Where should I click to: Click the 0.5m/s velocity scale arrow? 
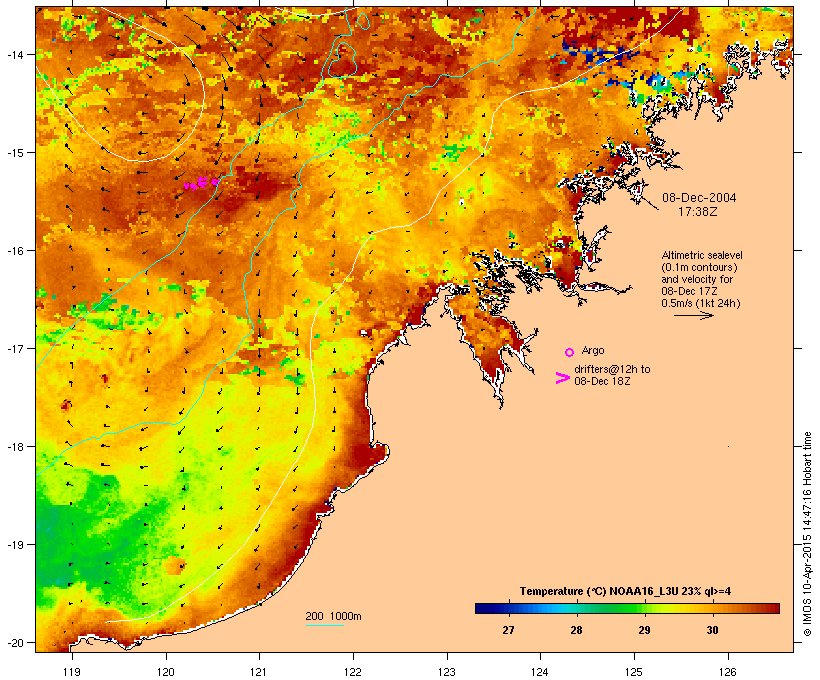[x=693, y=315]
